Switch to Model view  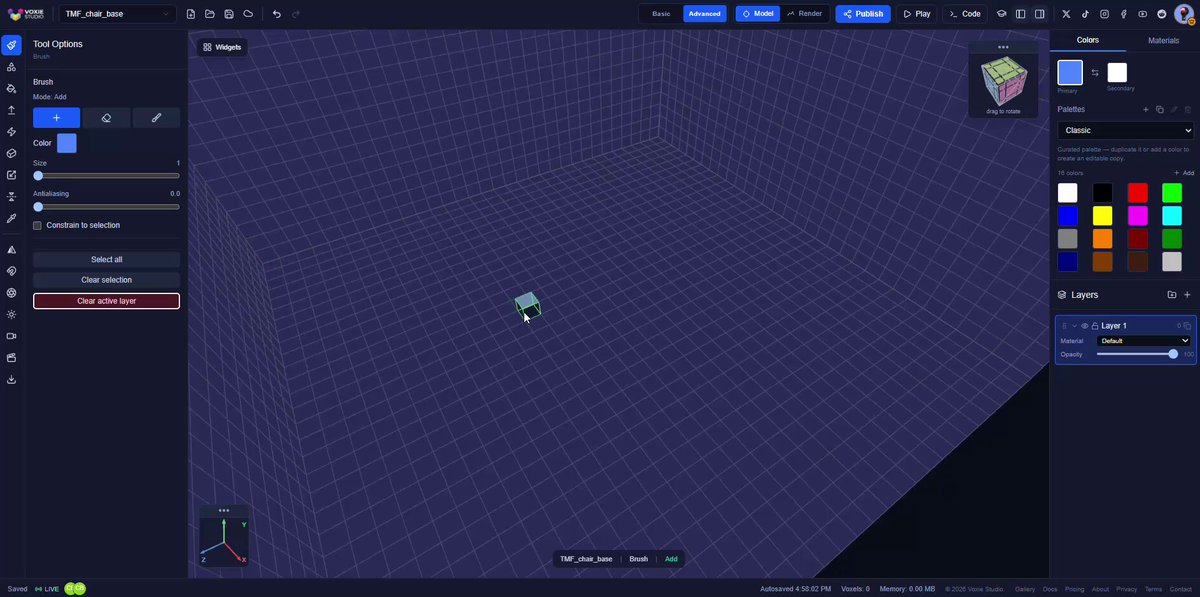point(758,14)
